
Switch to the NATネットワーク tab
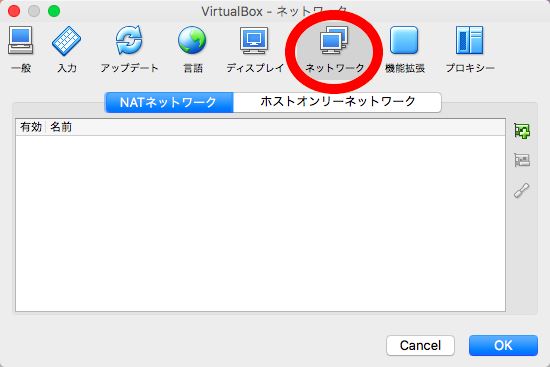(x=169, y=102)
